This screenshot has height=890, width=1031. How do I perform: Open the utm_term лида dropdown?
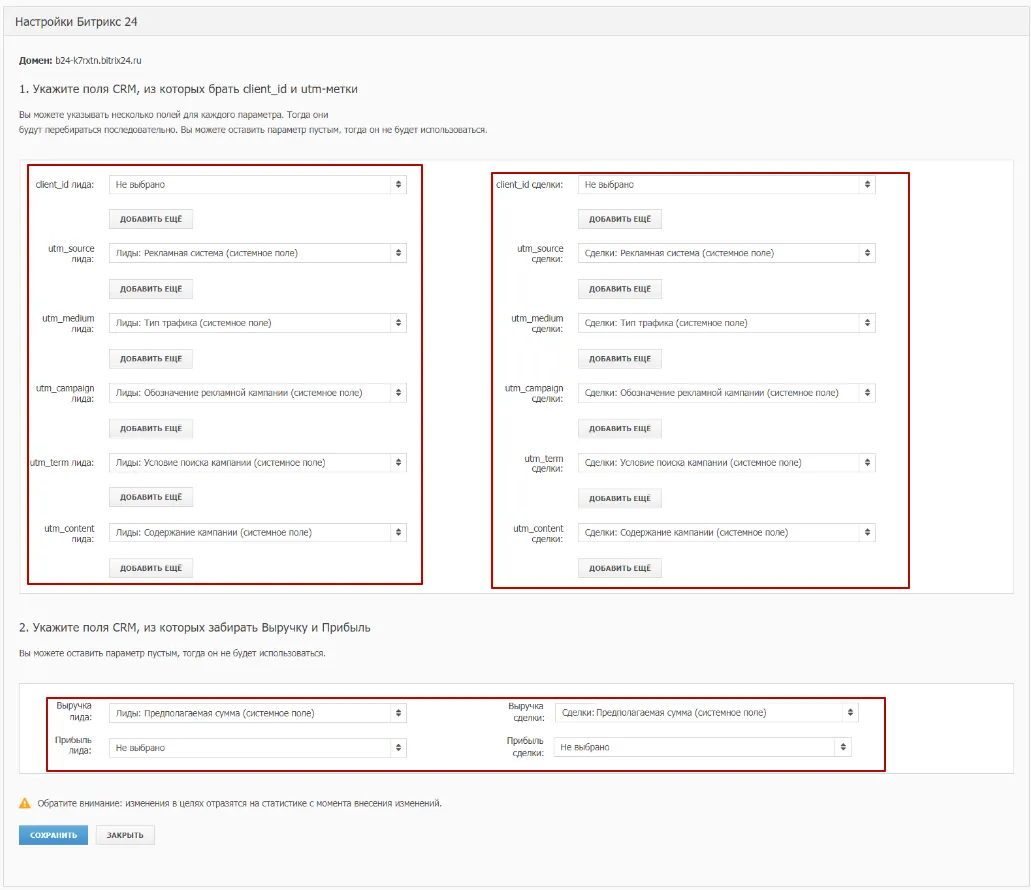[258, 463]
